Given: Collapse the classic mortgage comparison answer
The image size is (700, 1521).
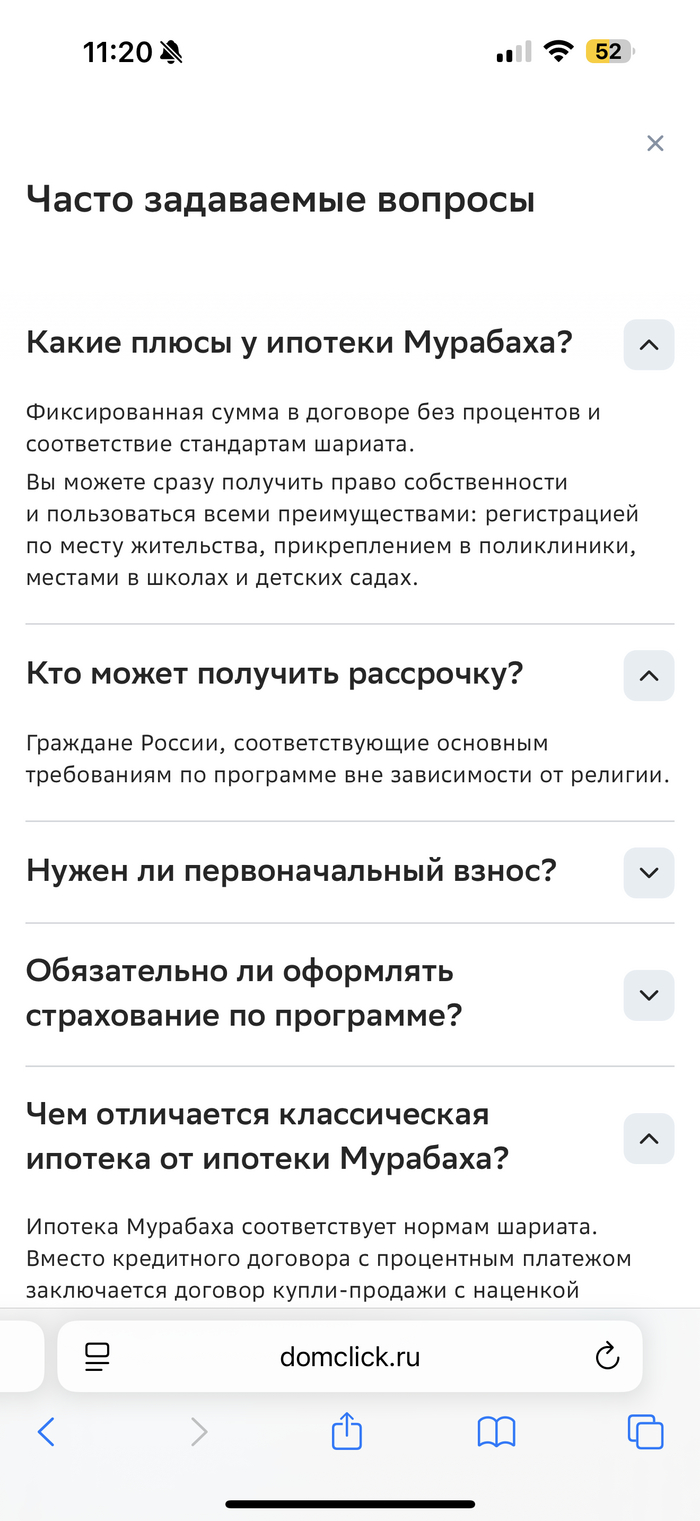Looking at the screenshot, I should tap(648, 1138).
